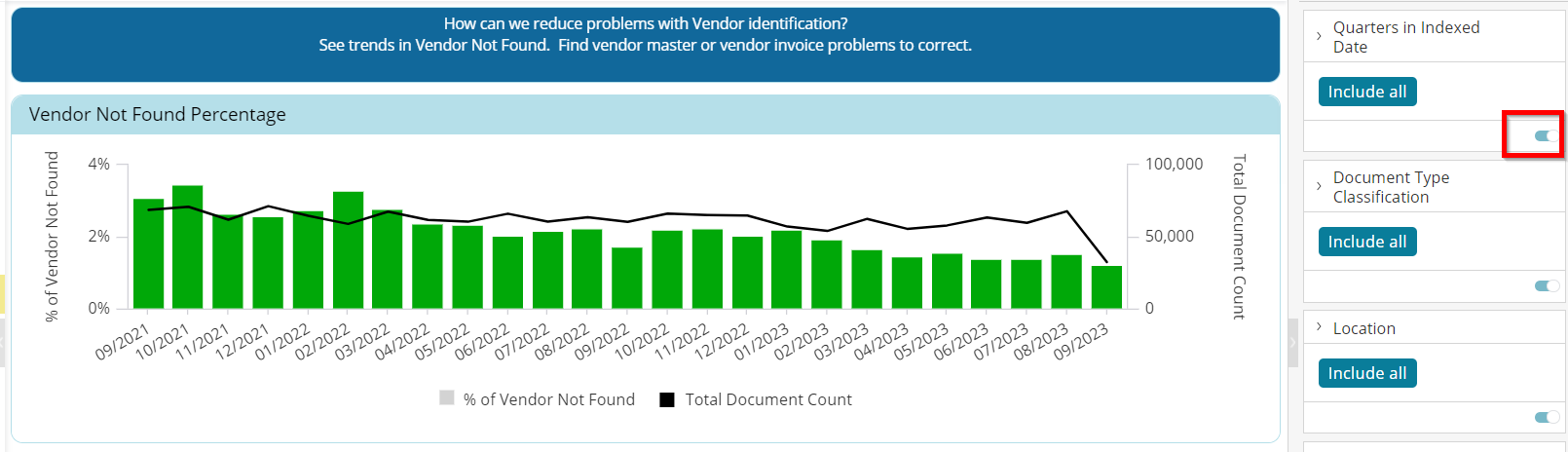
Task: Select the 12/2021 green bar
Action: point(268,263)
